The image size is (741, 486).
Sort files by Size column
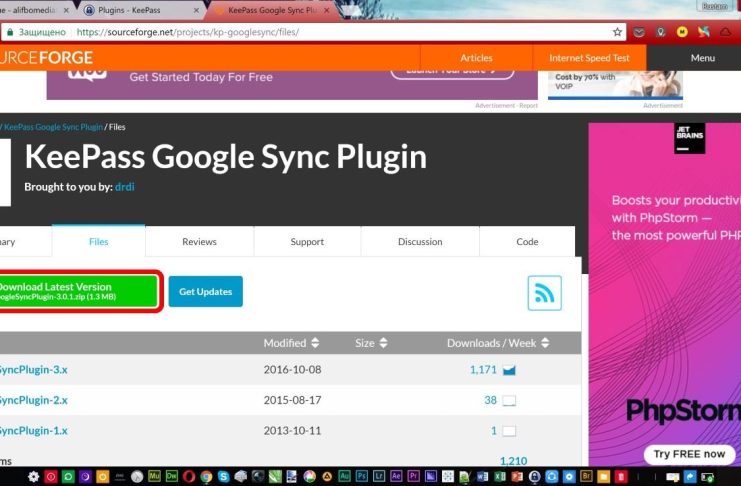tap(371, 343)
